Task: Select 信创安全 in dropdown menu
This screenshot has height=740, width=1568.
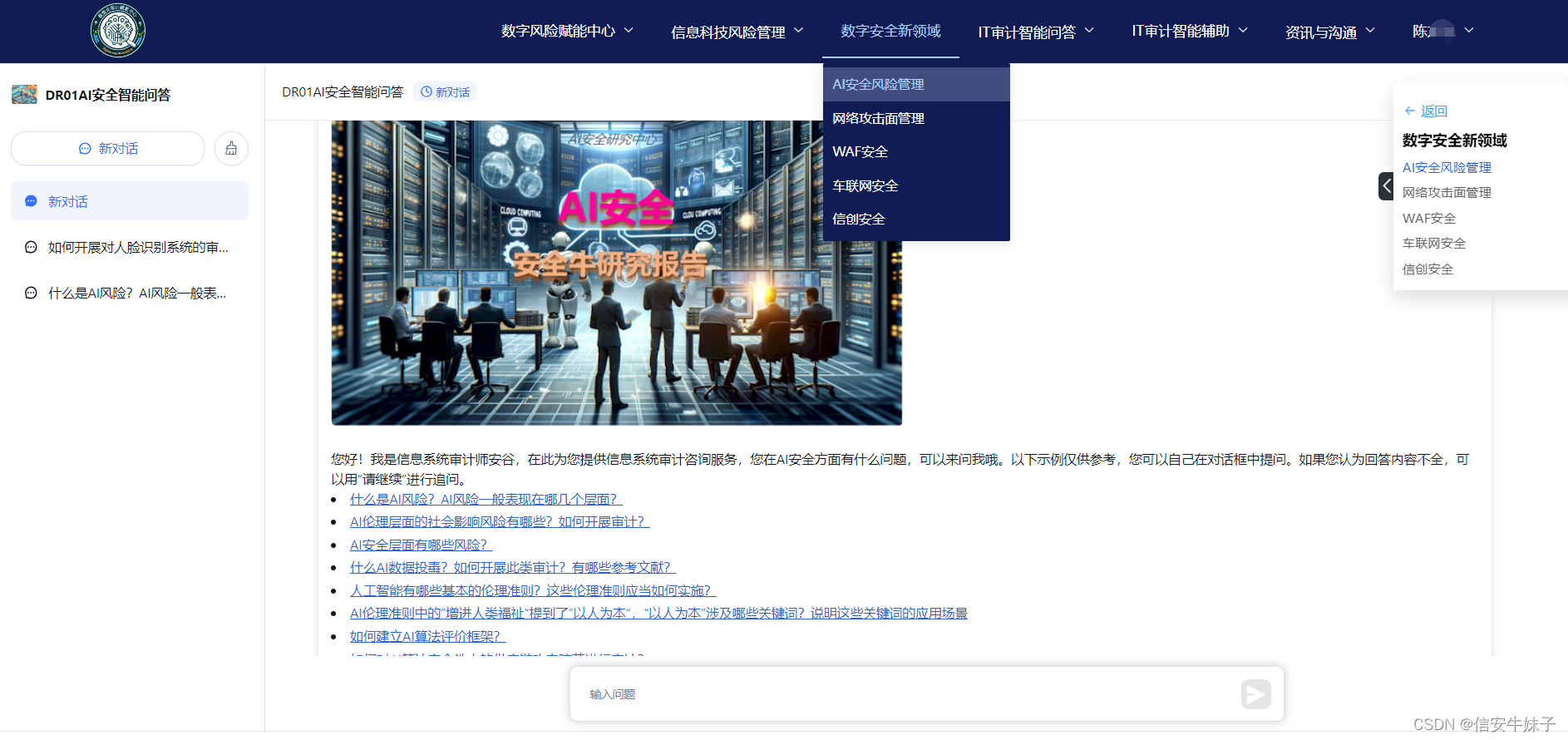Action: (916, 220)
